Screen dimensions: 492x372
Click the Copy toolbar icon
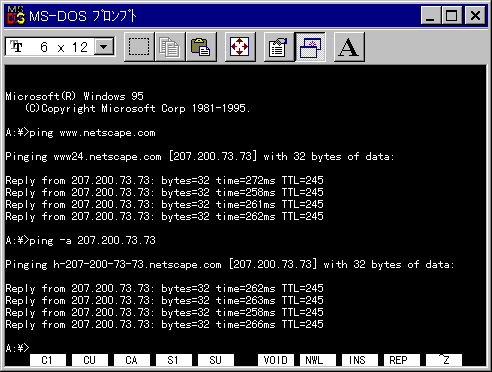click(170, 47)
